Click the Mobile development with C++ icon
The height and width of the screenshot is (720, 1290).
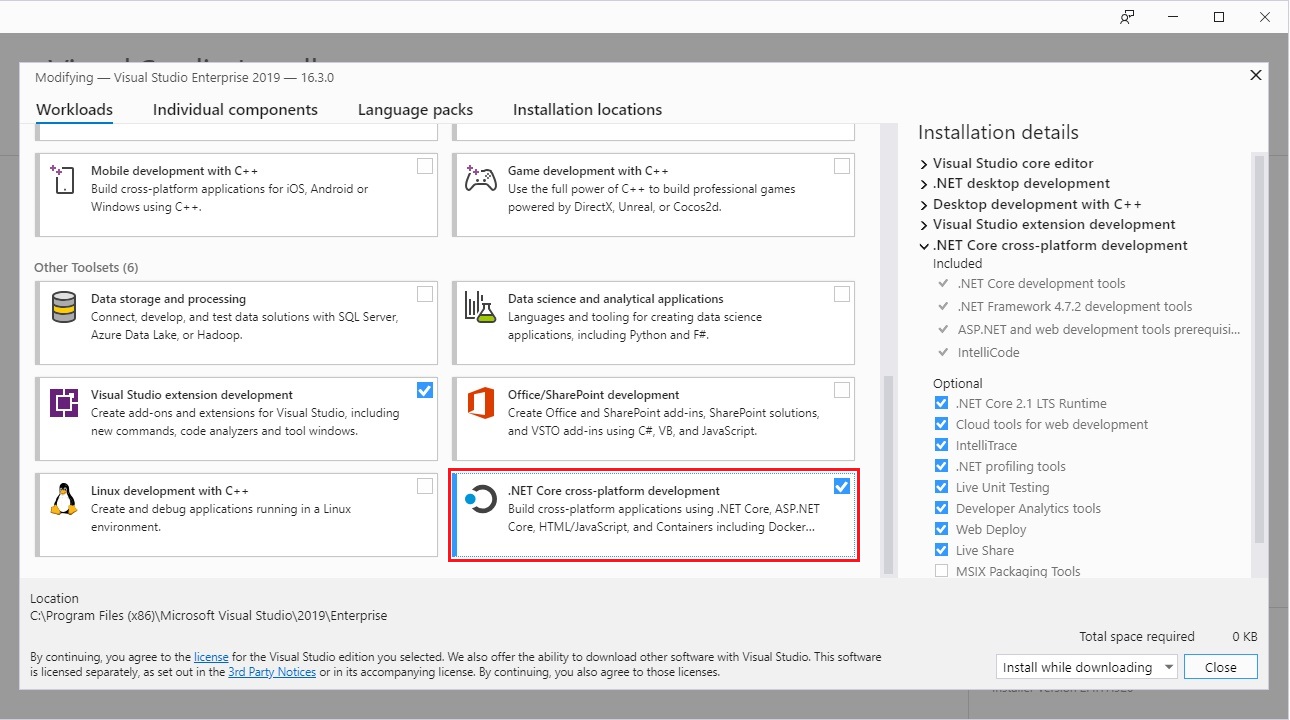click(x=62, y=180)
